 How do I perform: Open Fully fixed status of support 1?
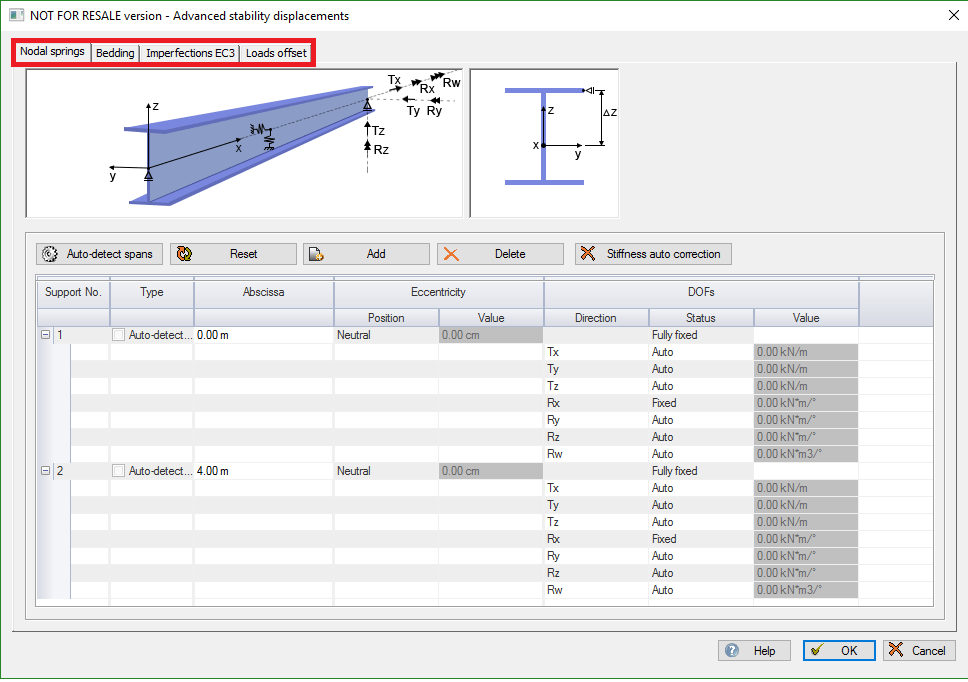coord(700,335)
